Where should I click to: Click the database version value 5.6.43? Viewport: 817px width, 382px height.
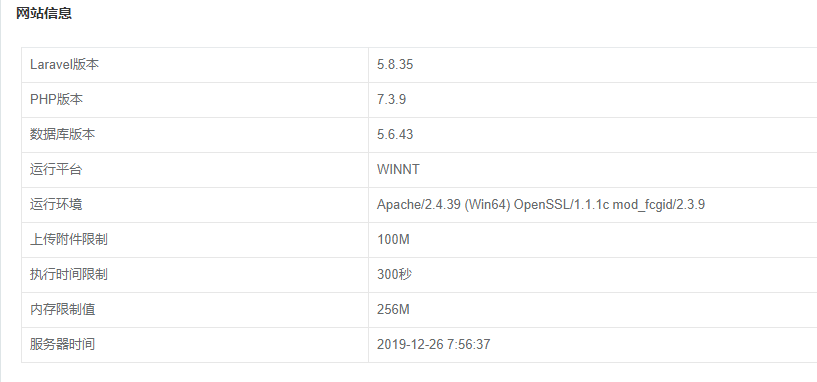pos(395,134)
